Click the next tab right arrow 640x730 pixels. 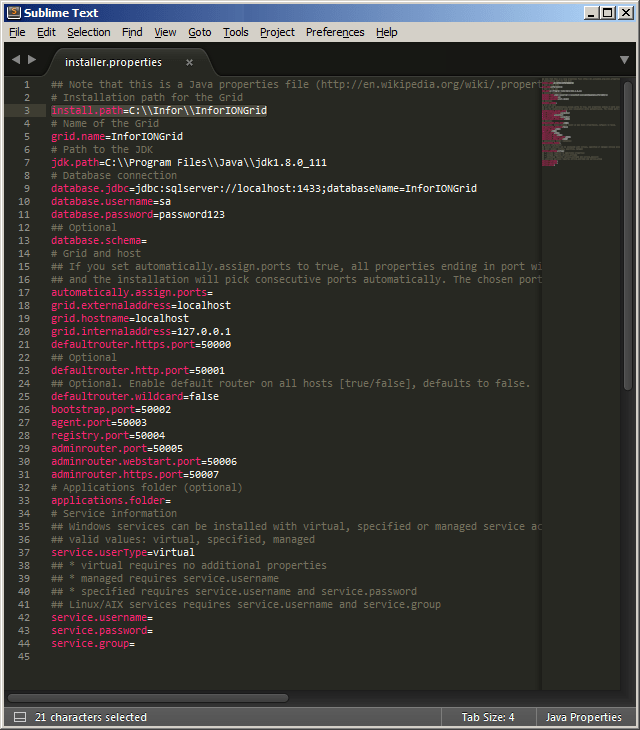pyautogui.click(x=31, y=60)
